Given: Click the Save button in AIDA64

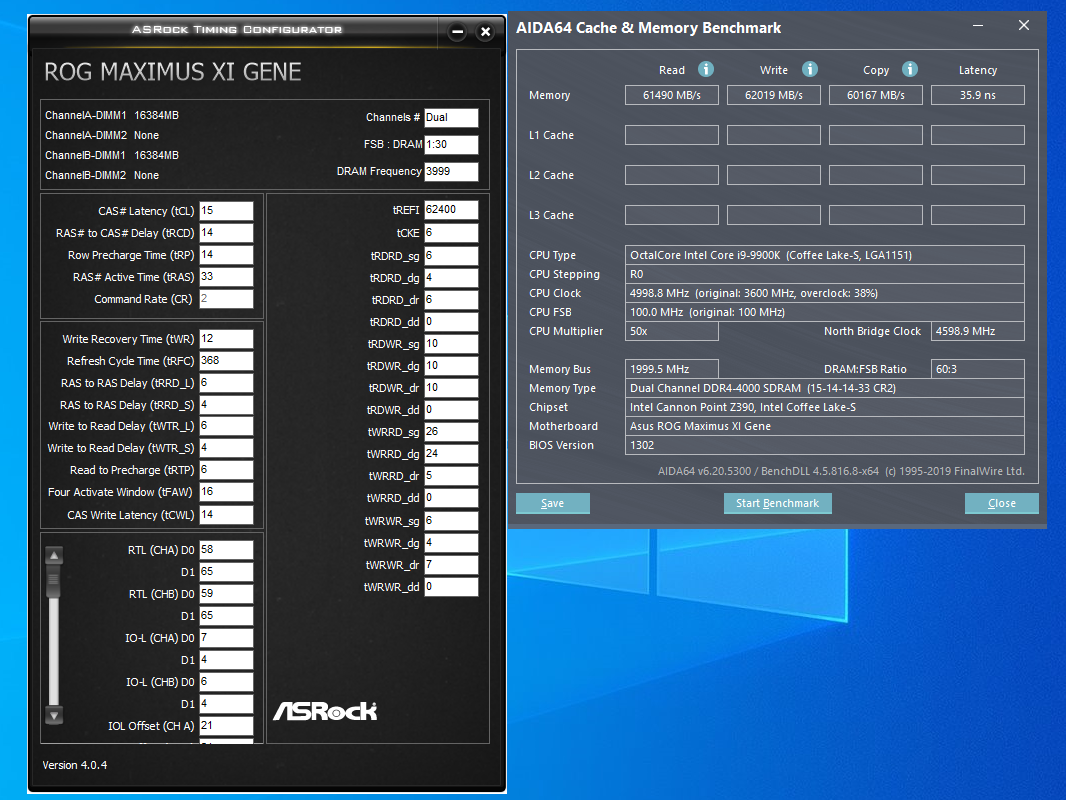Looking at the screenshot, I should coord(553,503).
